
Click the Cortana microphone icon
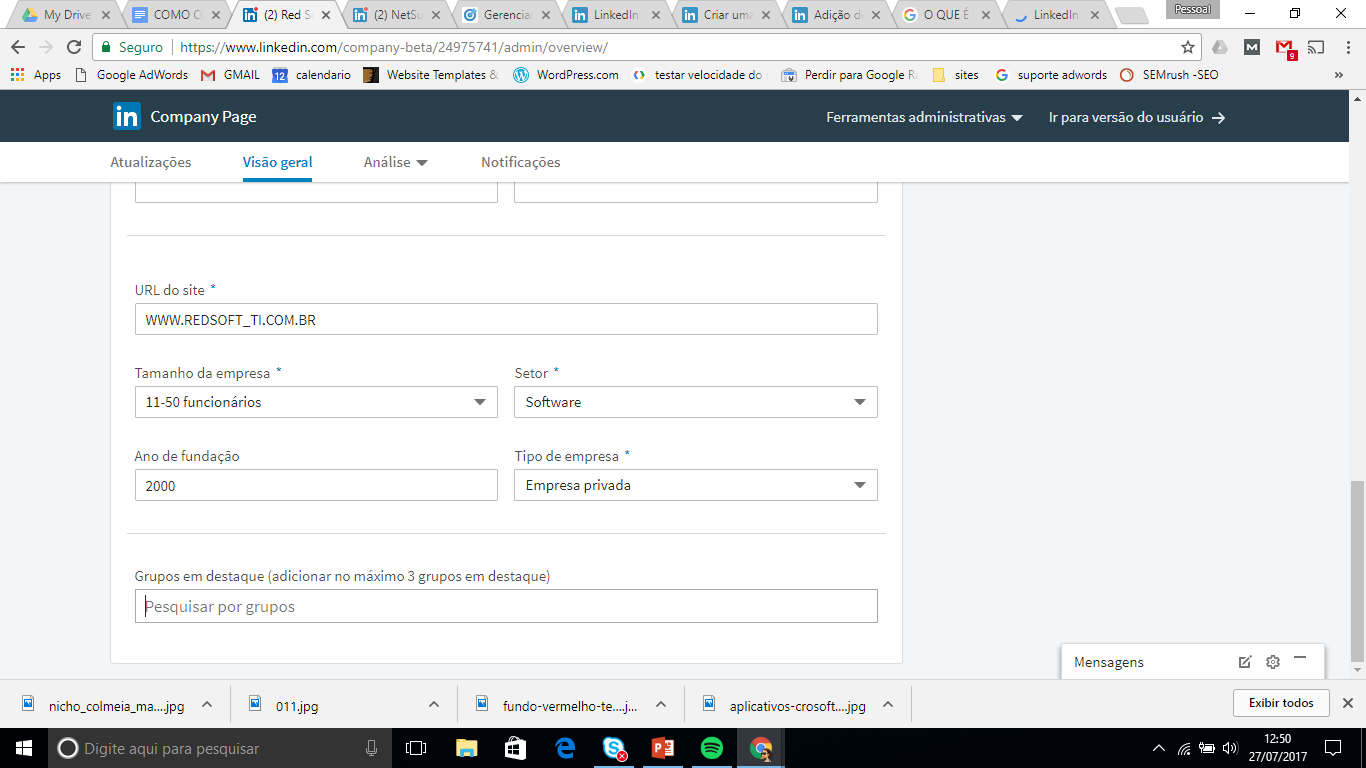point(372,748)
